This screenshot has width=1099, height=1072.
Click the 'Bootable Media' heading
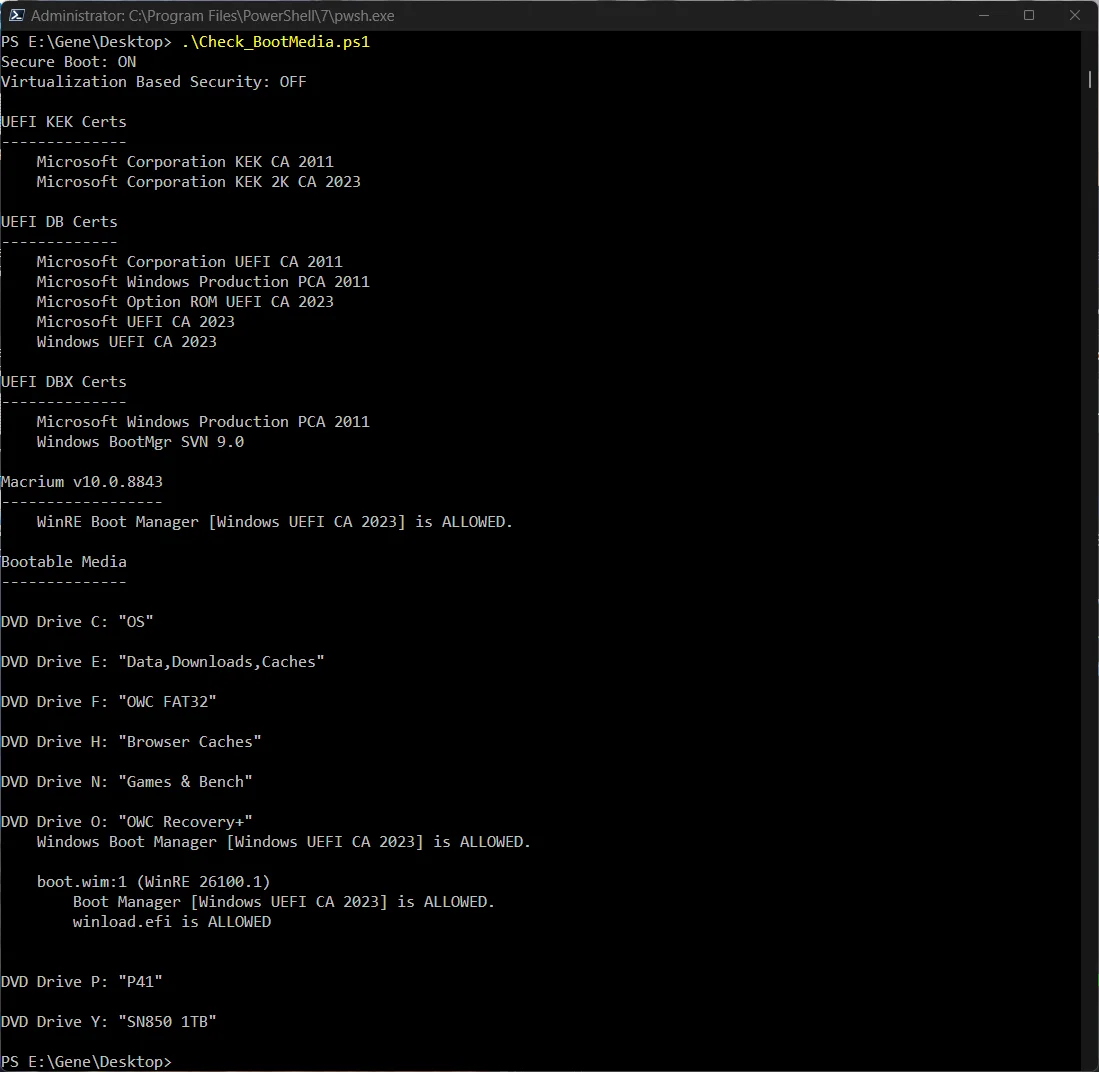(x=64, y=562)
